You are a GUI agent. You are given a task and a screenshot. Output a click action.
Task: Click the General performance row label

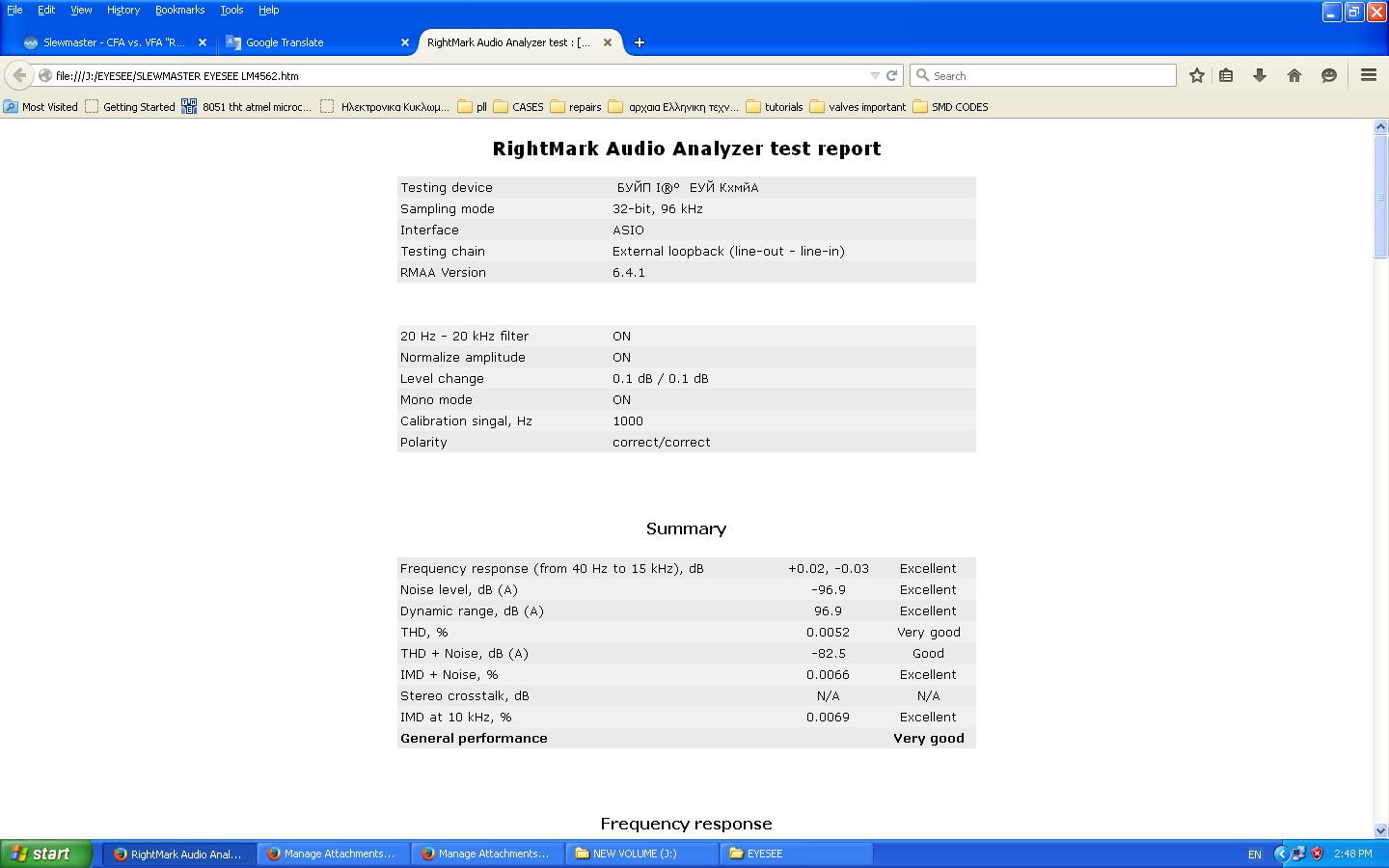tap(474, 738)
